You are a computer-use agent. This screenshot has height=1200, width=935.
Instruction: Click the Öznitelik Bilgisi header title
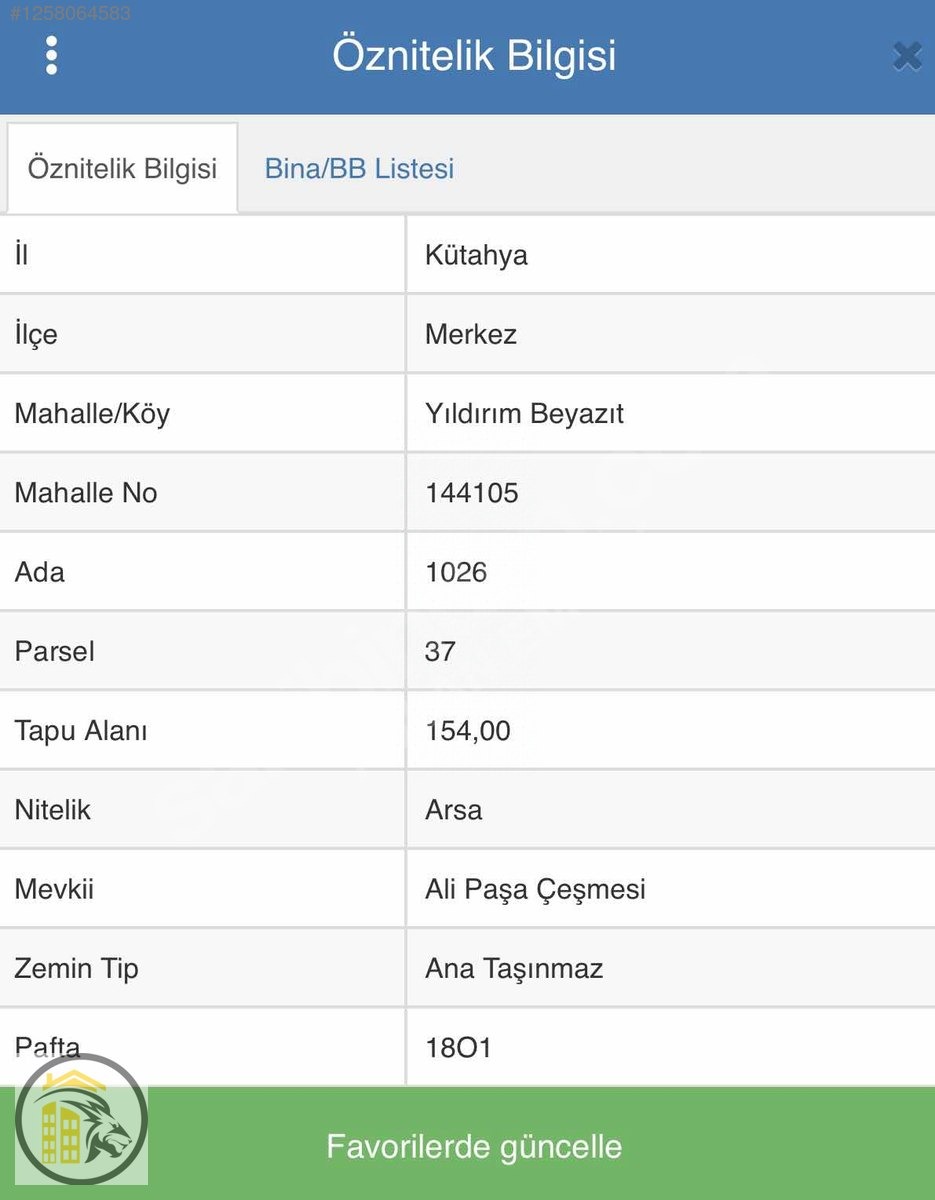click(x=474, y=56)
